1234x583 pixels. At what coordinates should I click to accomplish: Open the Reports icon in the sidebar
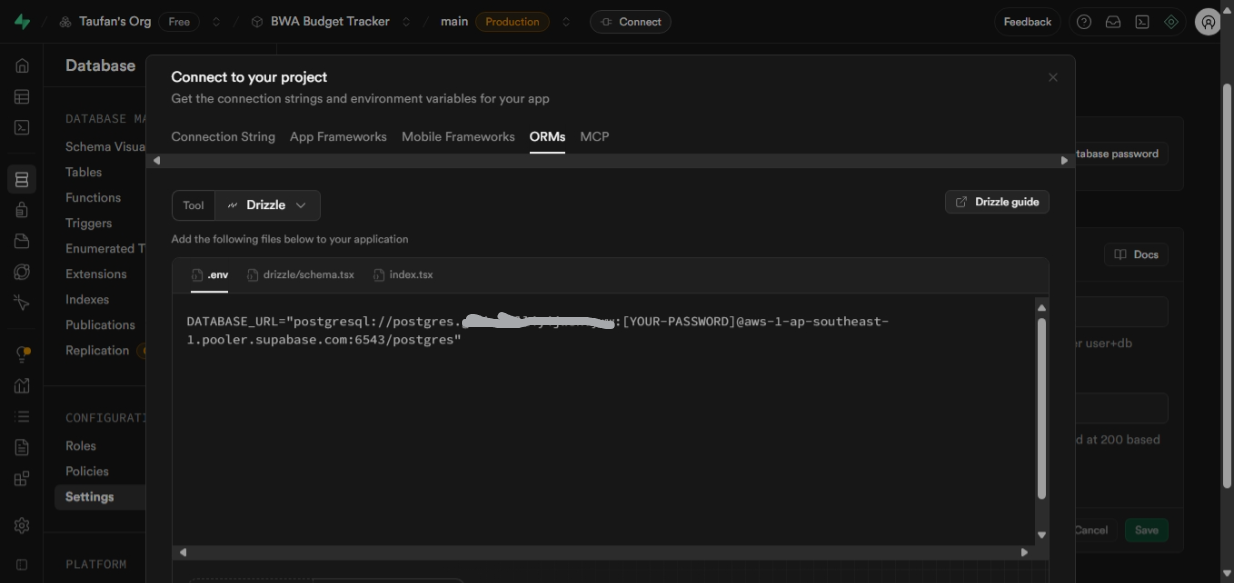[x=22, y=385]
